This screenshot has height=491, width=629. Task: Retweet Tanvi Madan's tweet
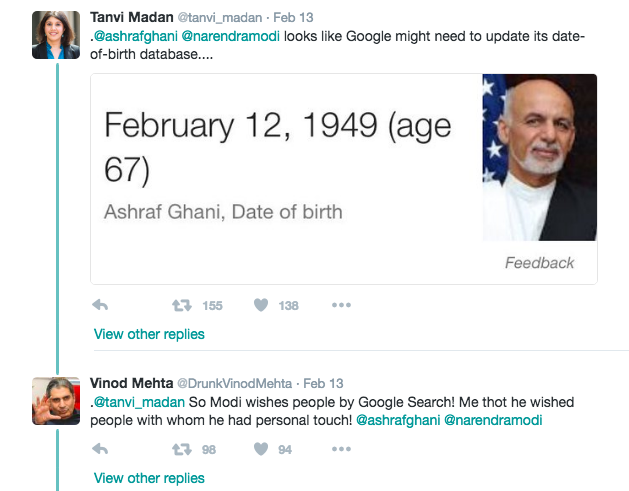(181, 305)
